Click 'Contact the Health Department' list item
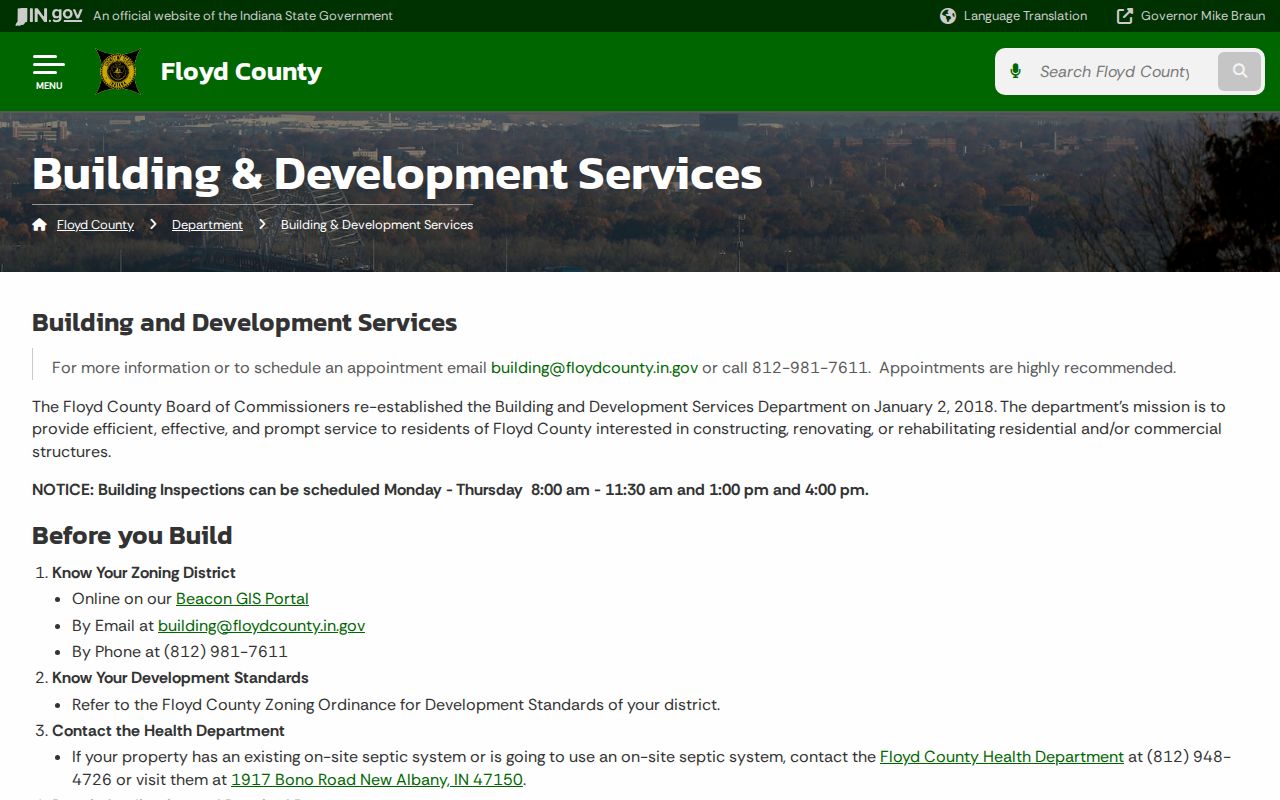 [168, 730]
